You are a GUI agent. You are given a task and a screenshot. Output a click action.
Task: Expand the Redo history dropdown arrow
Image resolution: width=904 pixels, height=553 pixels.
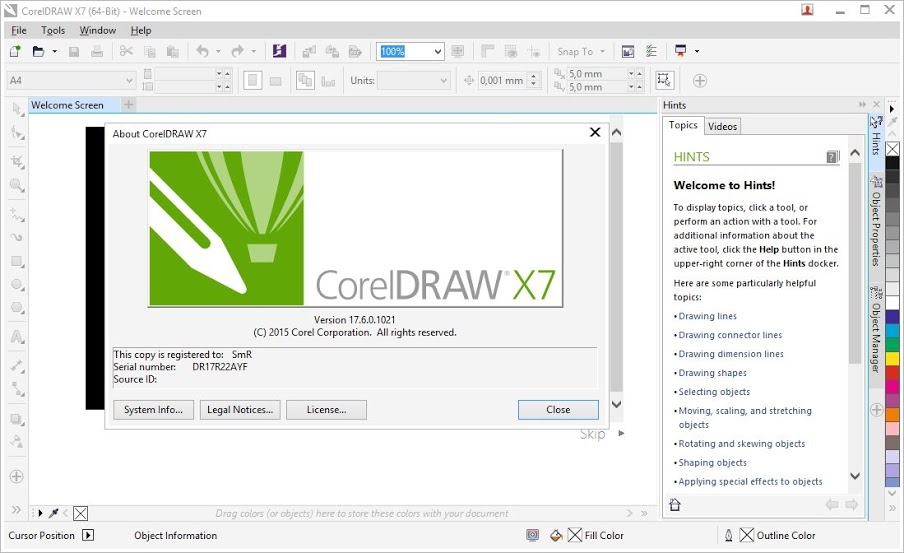[253, 51]
